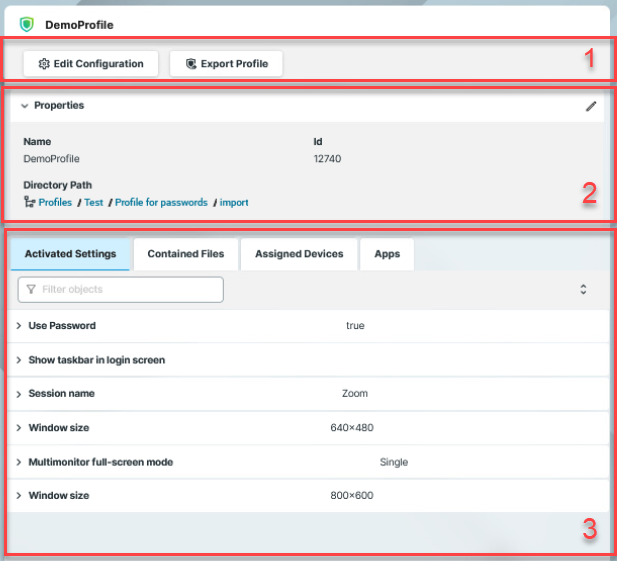Go to Profile for passwords directory
The height and width of the screenshot is (561, 617).
coord(161,202)
